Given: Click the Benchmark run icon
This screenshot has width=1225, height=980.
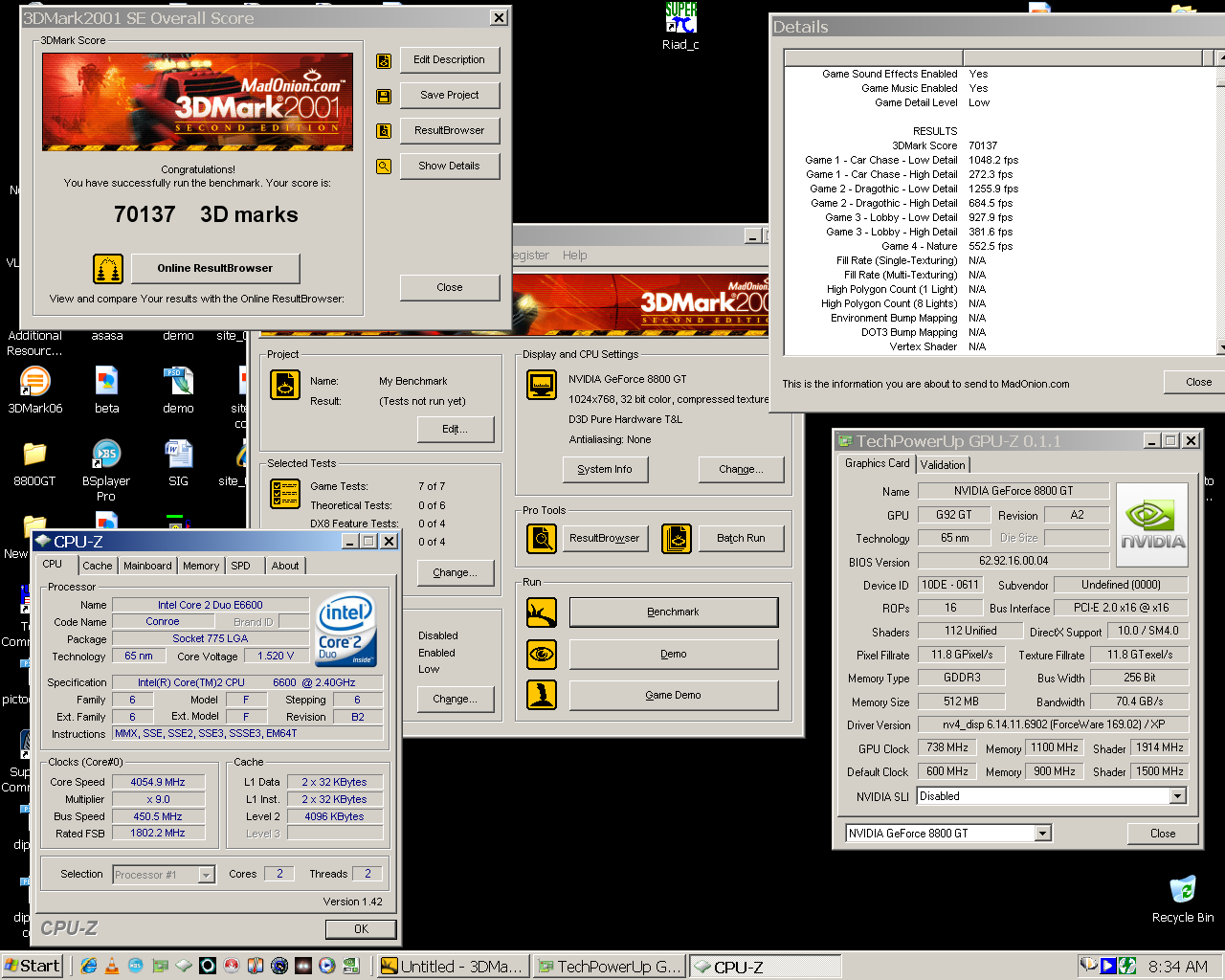Looking at the screenshot, I should click(542, 612).
